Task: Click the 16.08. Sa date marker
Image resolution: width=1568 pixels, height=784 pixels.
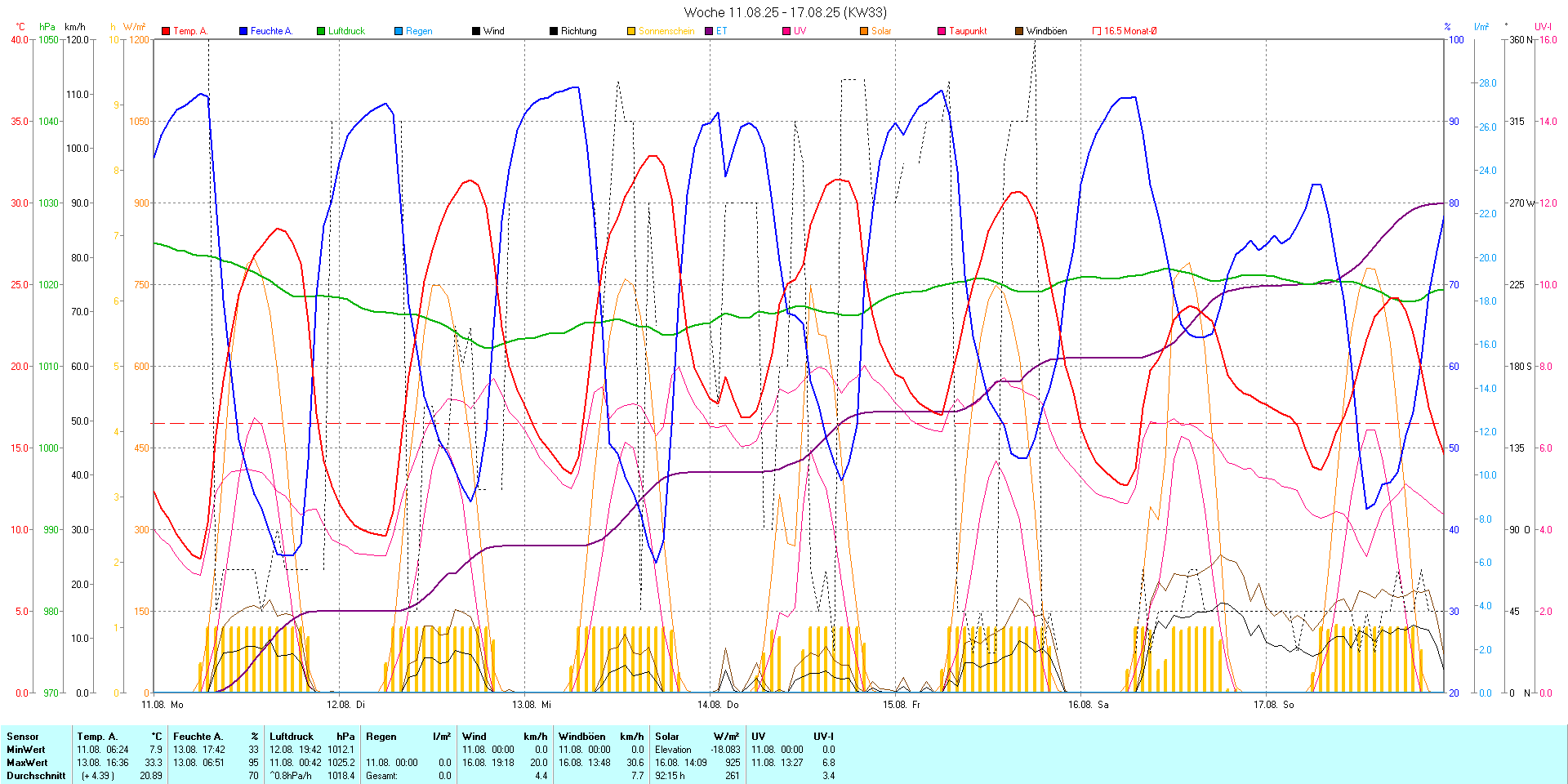Action: [1088, 704]
